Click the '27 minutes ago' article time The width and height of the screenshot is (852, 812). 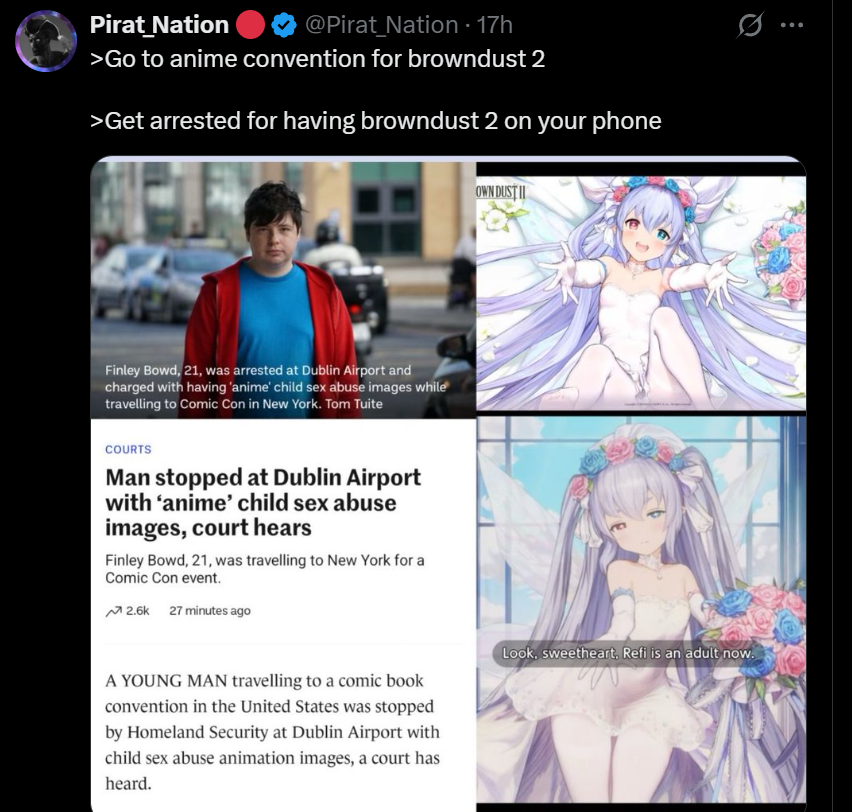pyautogui.click(x=210, y=611)
